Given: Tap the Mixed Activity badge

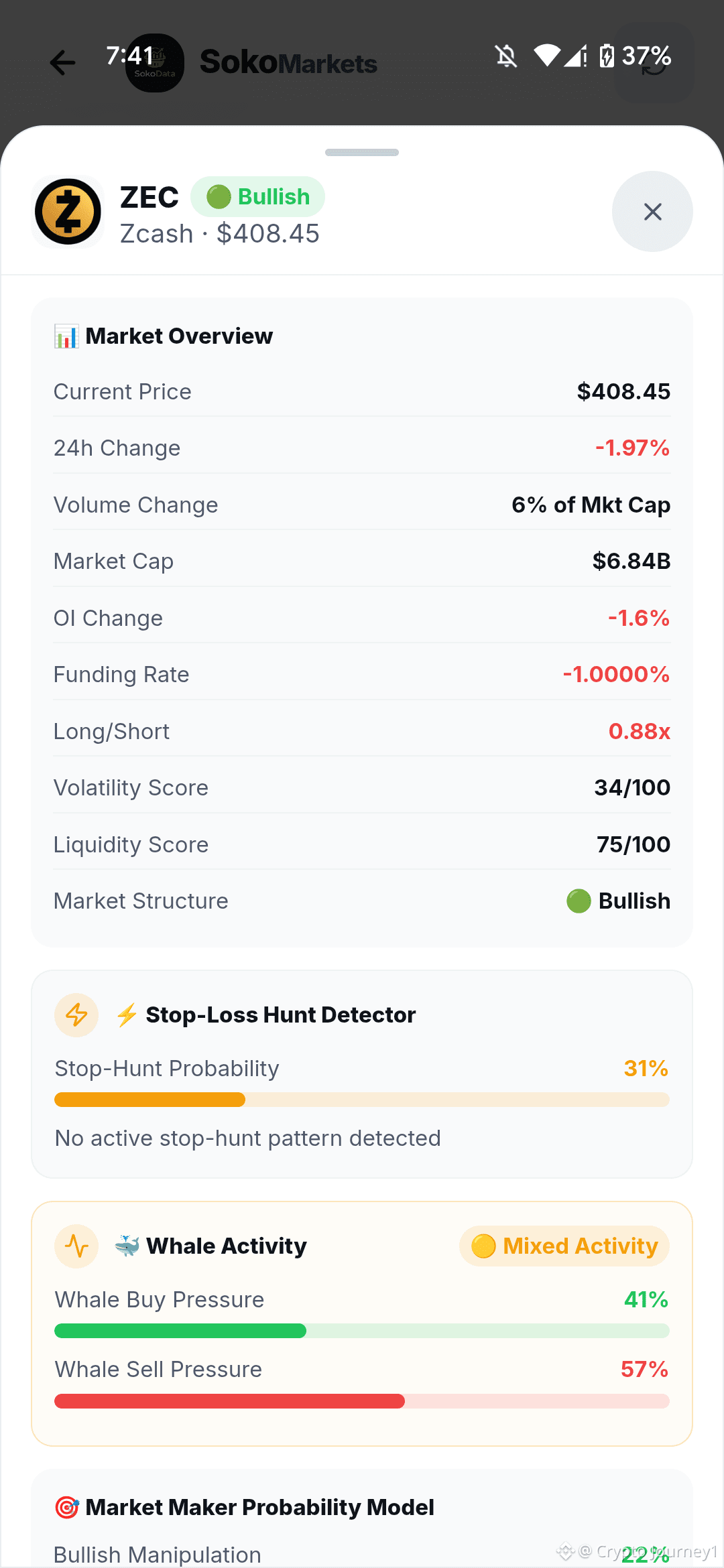Looking at the screenshot, I should tap(564, 1246).
